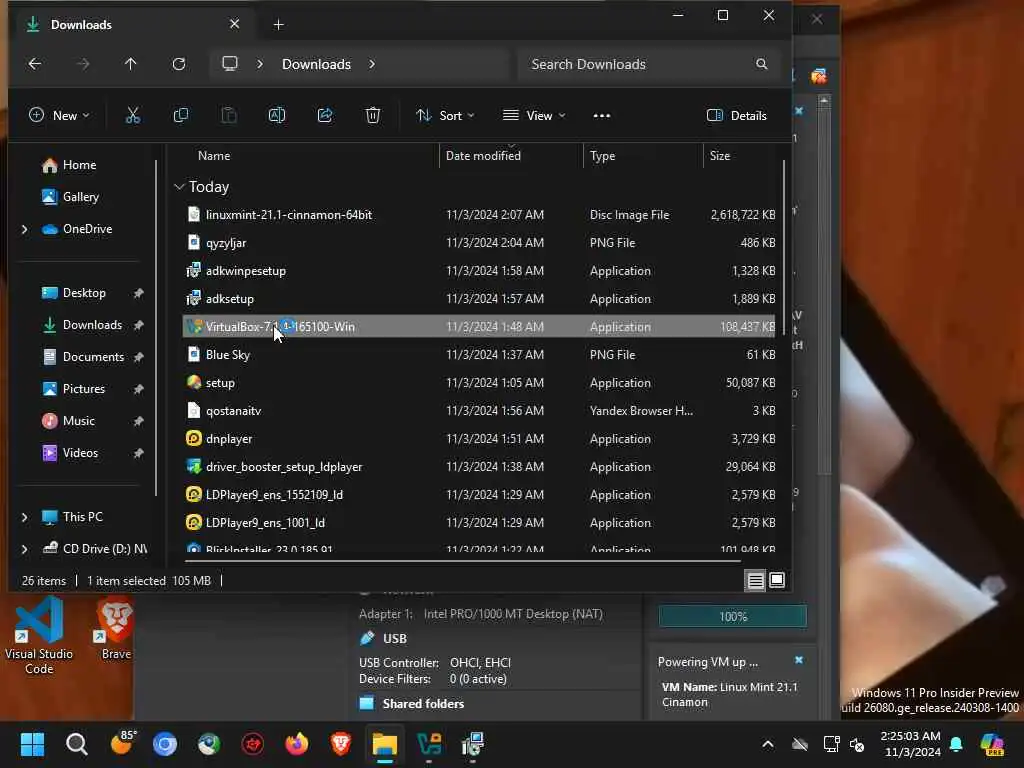This screenshot has width=1024, height=768.
Task: Expand CD Drive (D:) node
Action: point(25,549)
